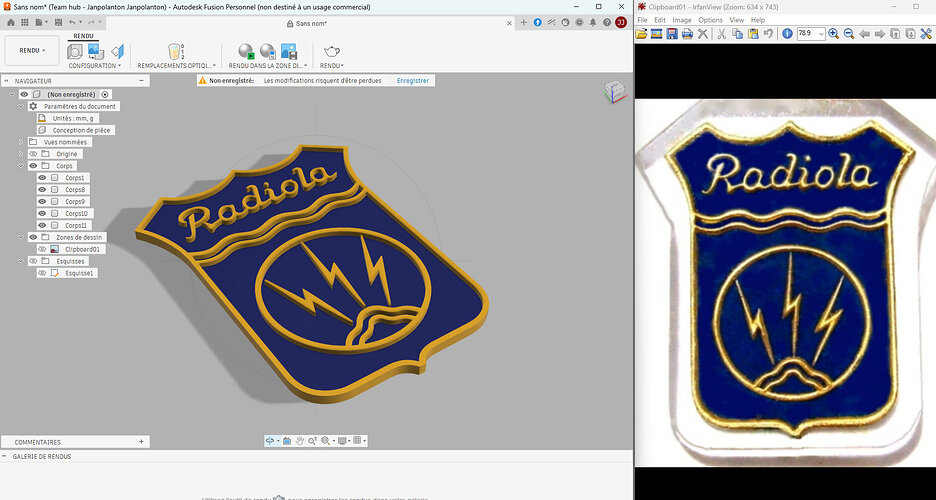This screenshot has height=500, width=936.
Task: Open the JJ user account avatar
Action: [x=621, y=22]
